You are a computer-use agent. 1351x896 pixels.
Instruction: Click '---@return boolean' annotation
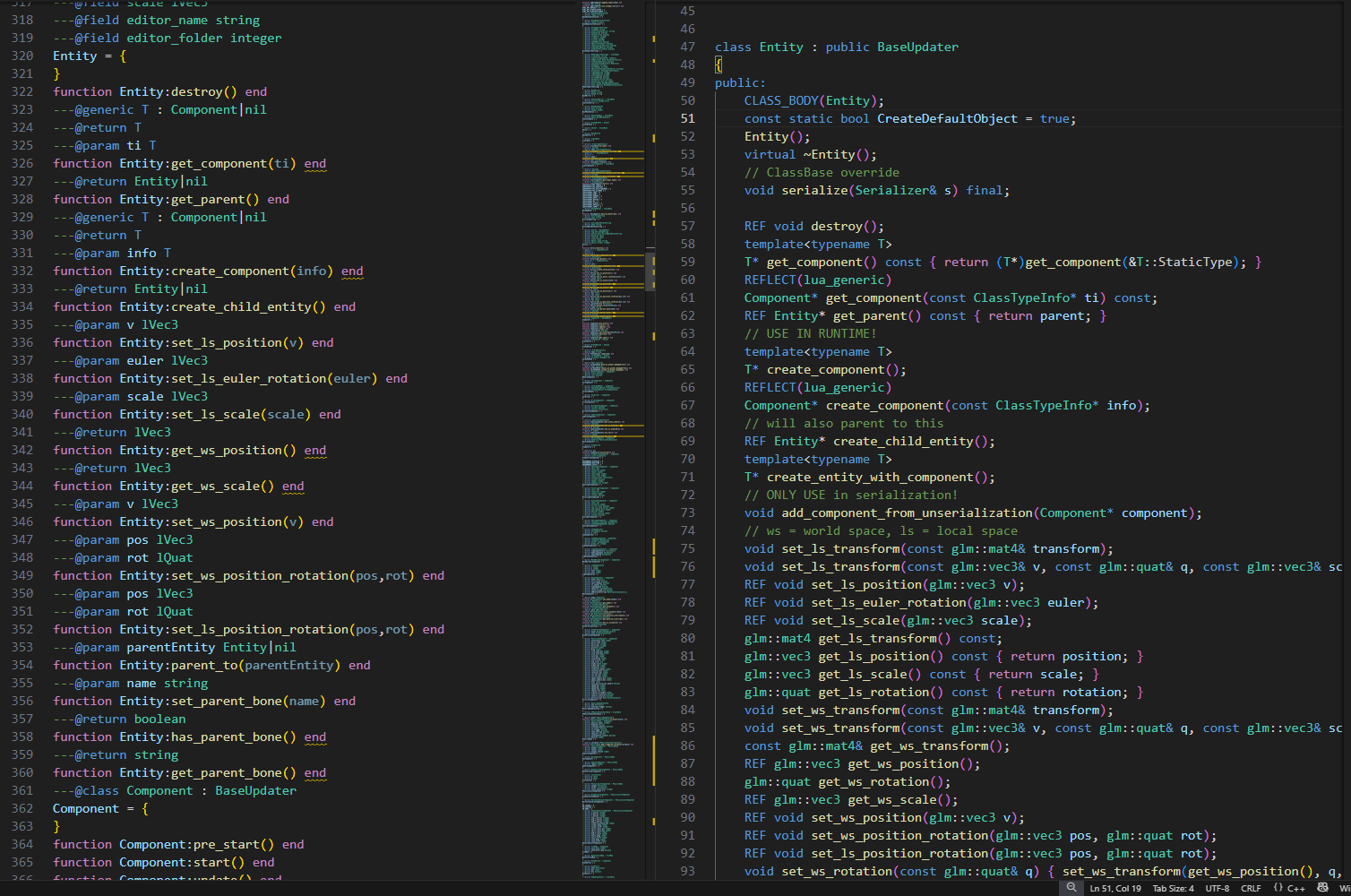119,719
